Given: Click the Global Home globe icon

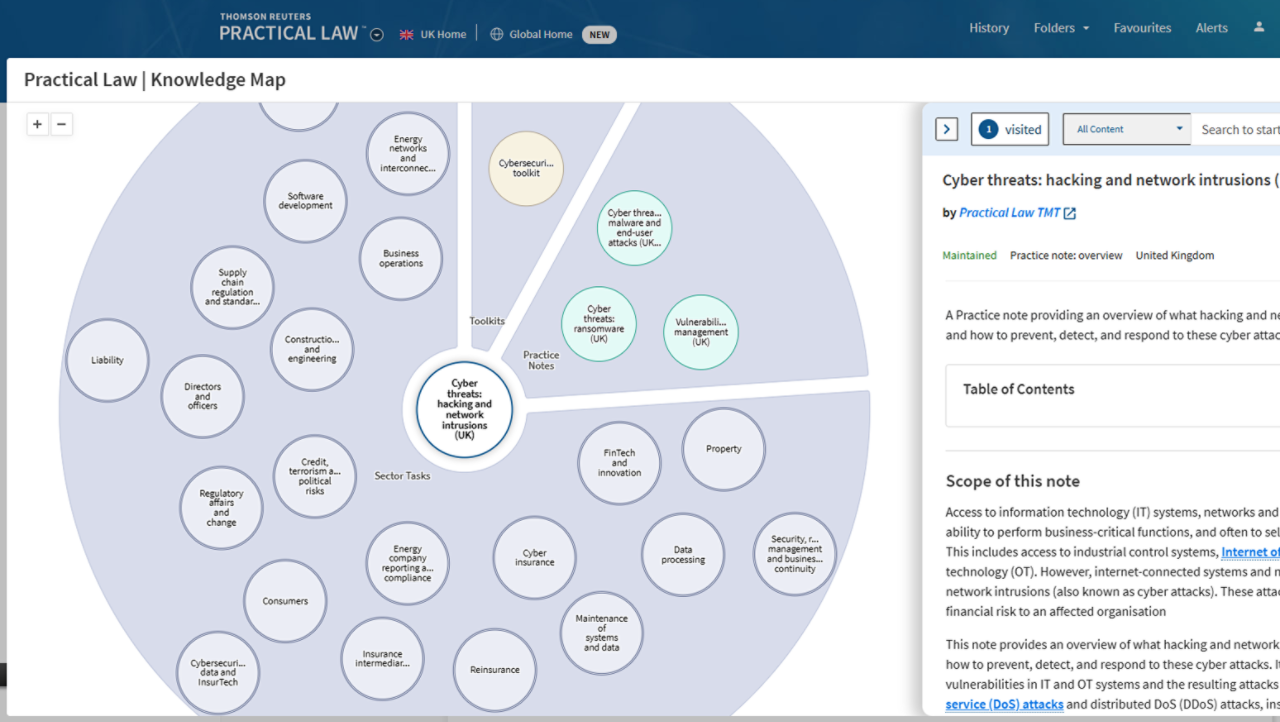Looking at the screenshot, I should click(x=496, y=34).
